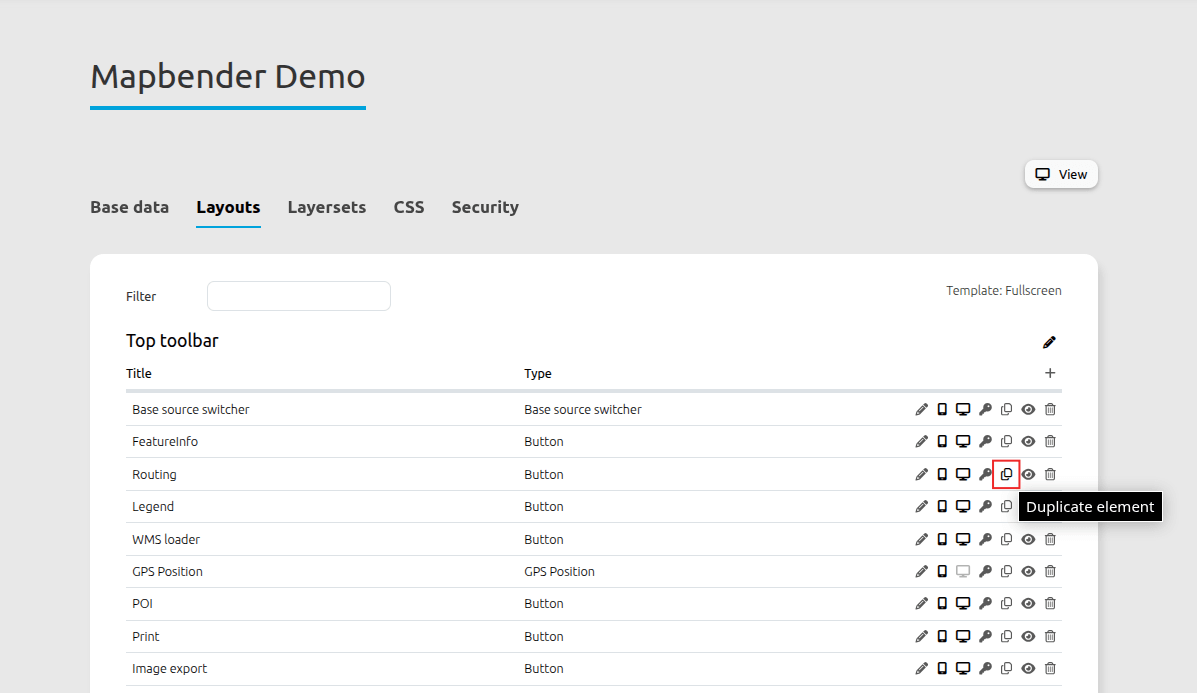This screenshot has height=693, width=1197.
Task: Delete the Print element
Action: pyautogui.click(x=1050, y=637)
